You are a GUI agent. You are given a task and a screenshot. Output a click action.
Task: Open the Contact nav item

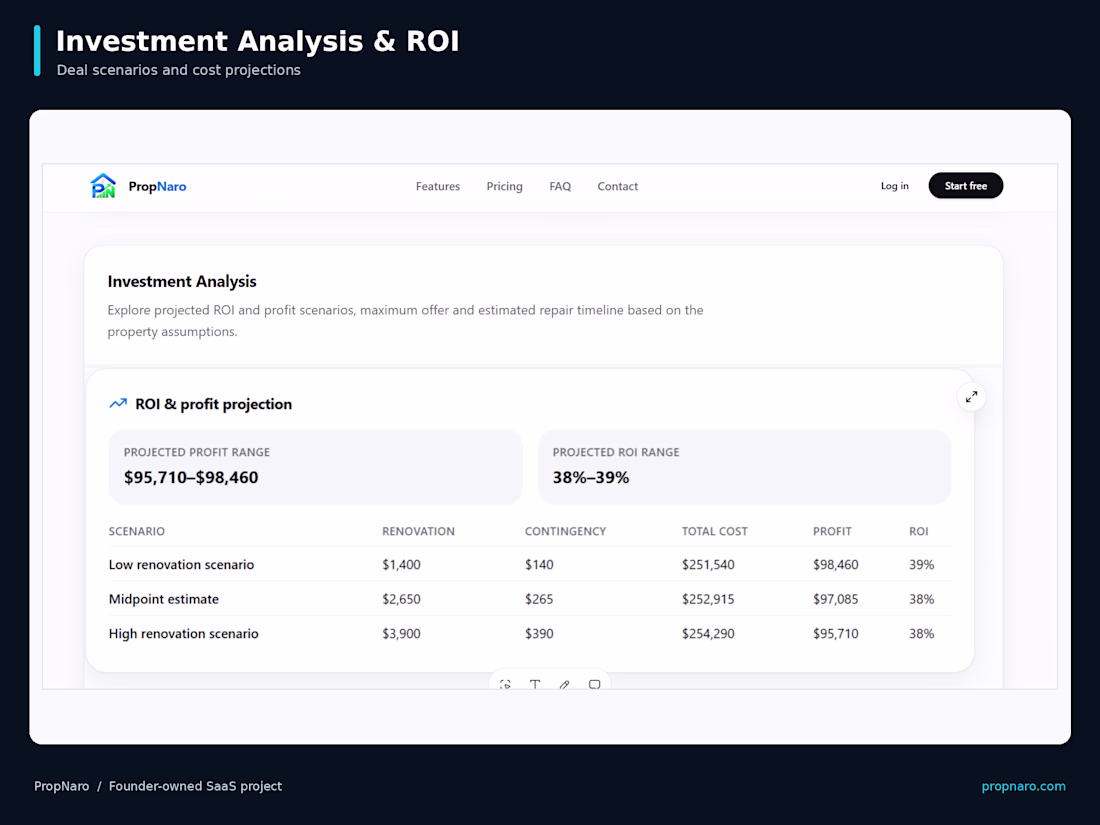pos(617,186)
